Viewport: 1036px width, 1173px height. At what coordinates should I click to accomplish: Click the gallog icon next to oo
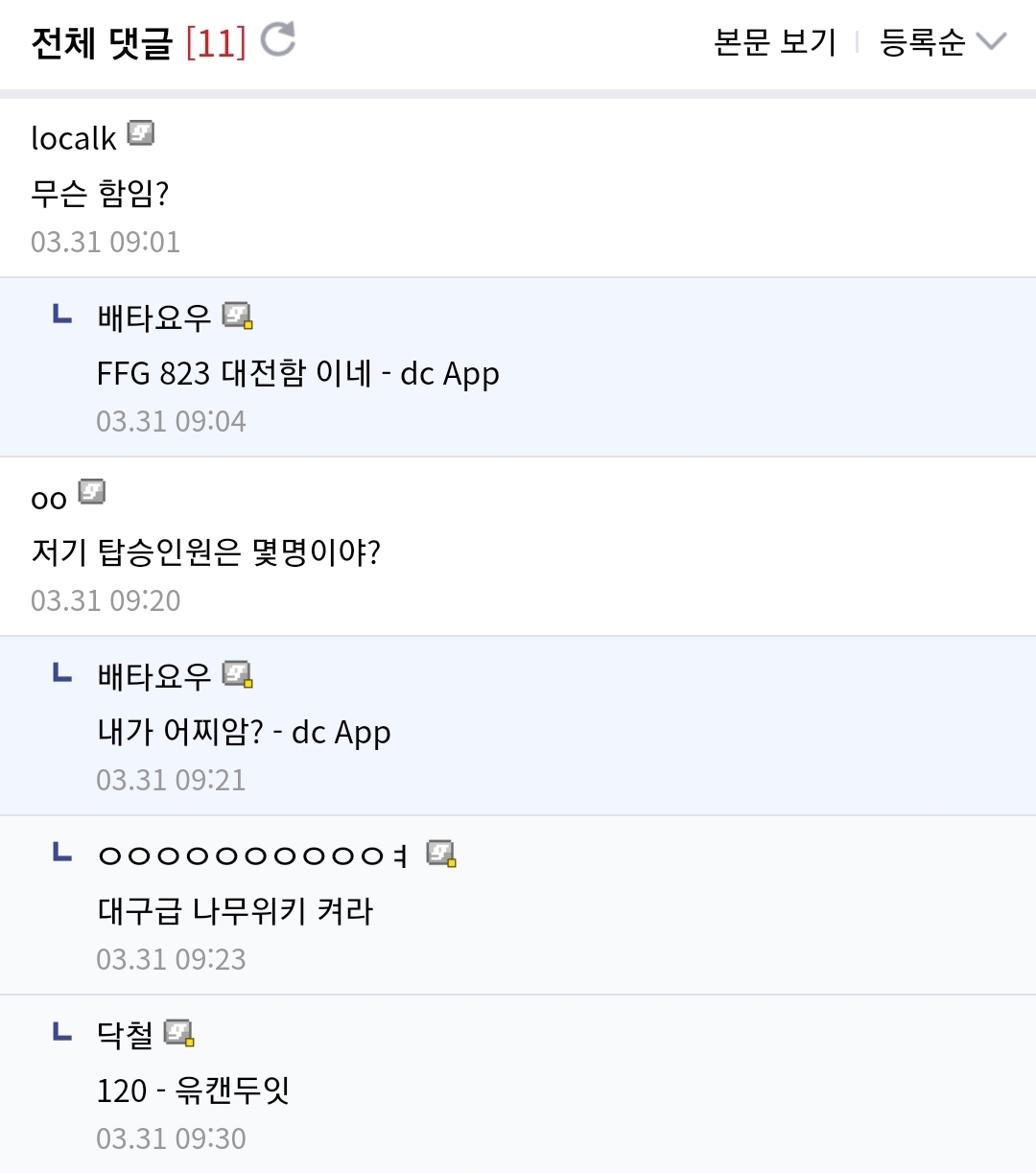(92, 492)
